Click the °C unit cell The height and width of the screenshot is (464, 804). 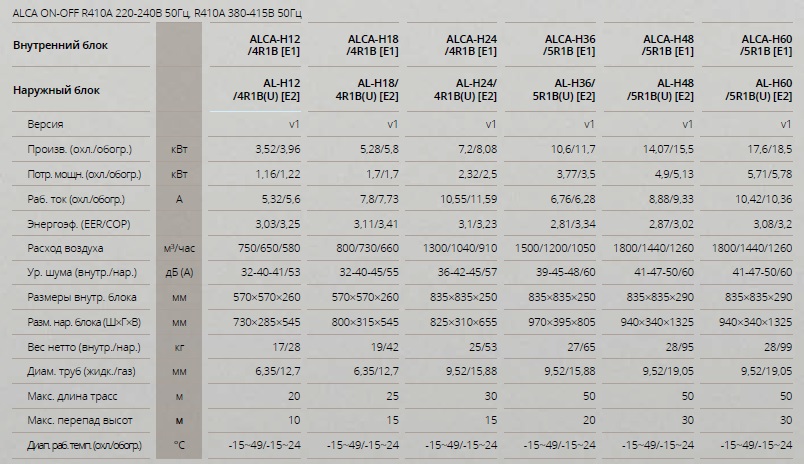coord(179,445)
